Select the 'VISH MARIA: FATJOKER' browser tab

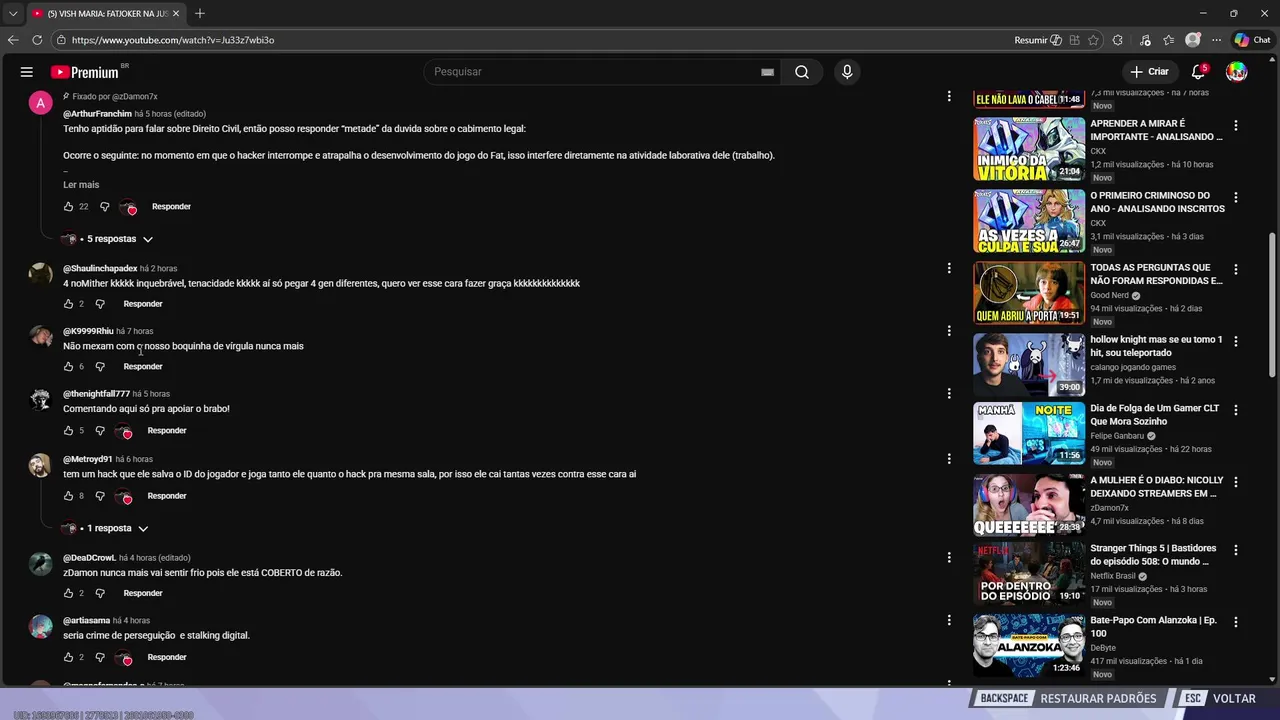(105, 13)
